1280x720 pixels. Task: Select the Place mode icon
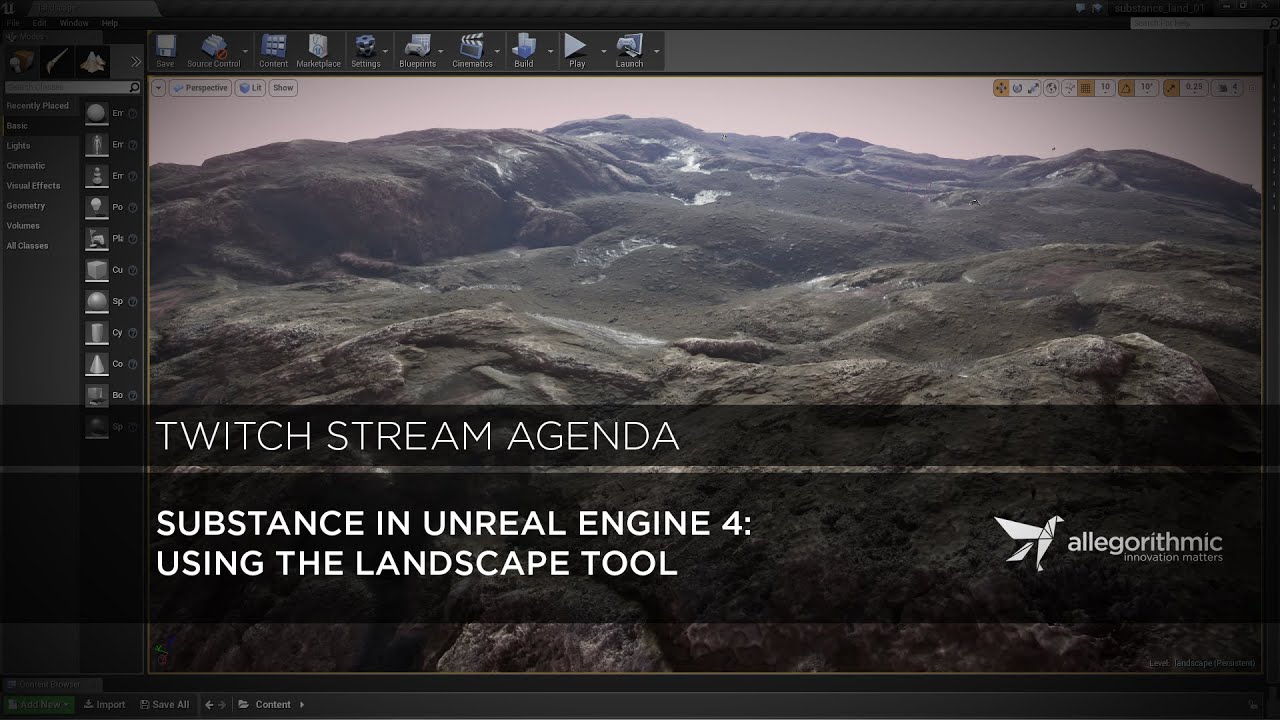coord(21,61)
